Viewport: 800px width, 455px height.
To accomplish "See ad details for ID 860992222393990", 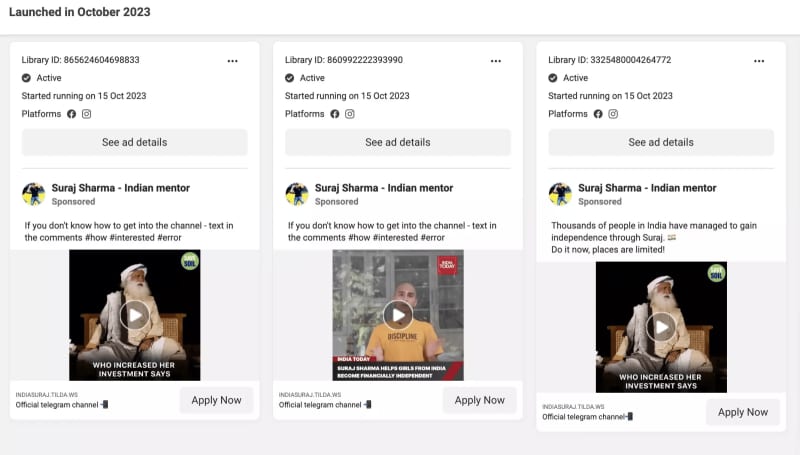I will 397,142.
